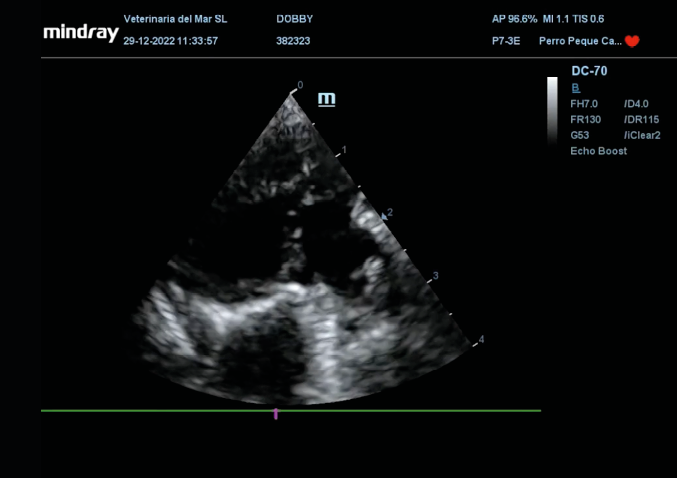
Task: Click the 'Veterinaria del Mar SL' clinic name
Action: point(175,19)
